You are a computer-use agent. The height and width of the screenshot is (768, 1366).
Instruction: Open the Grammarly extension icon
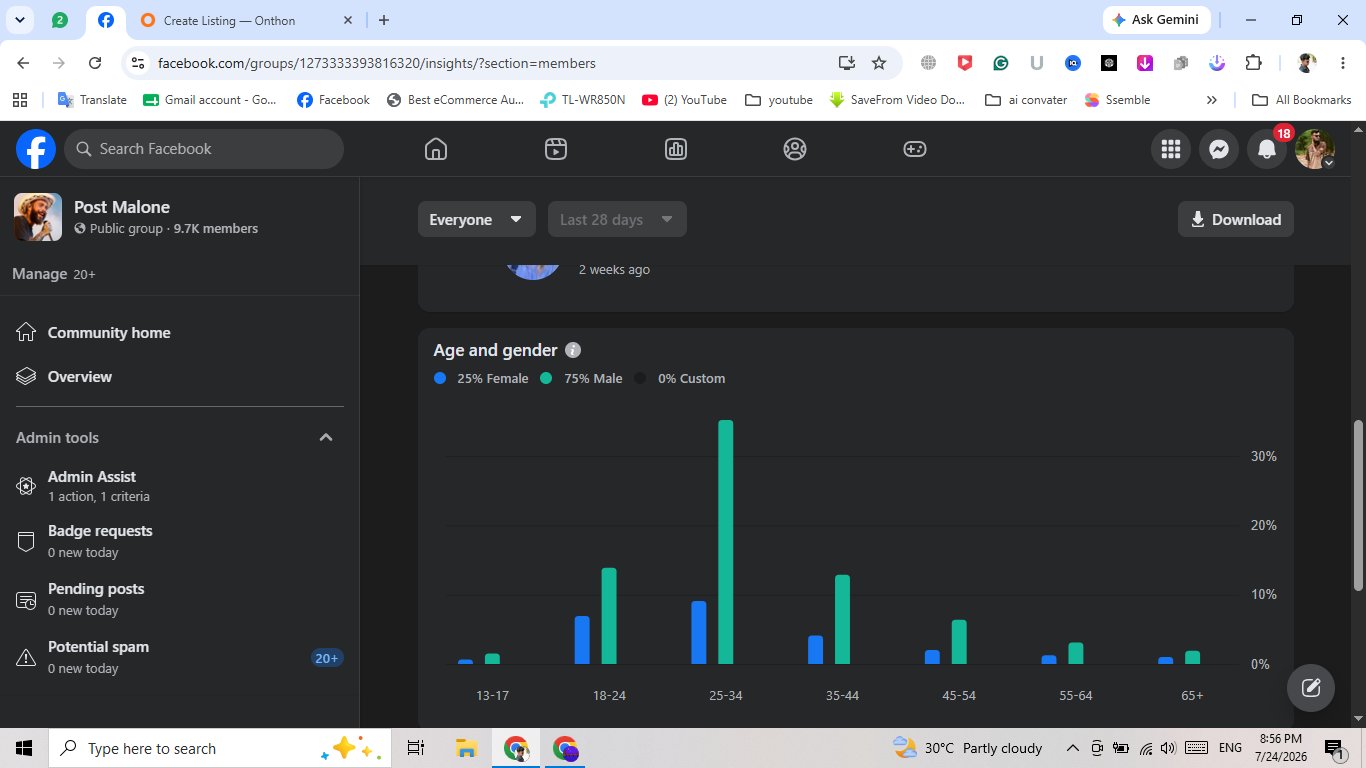pyautogui.click(x=1001, y=63)
